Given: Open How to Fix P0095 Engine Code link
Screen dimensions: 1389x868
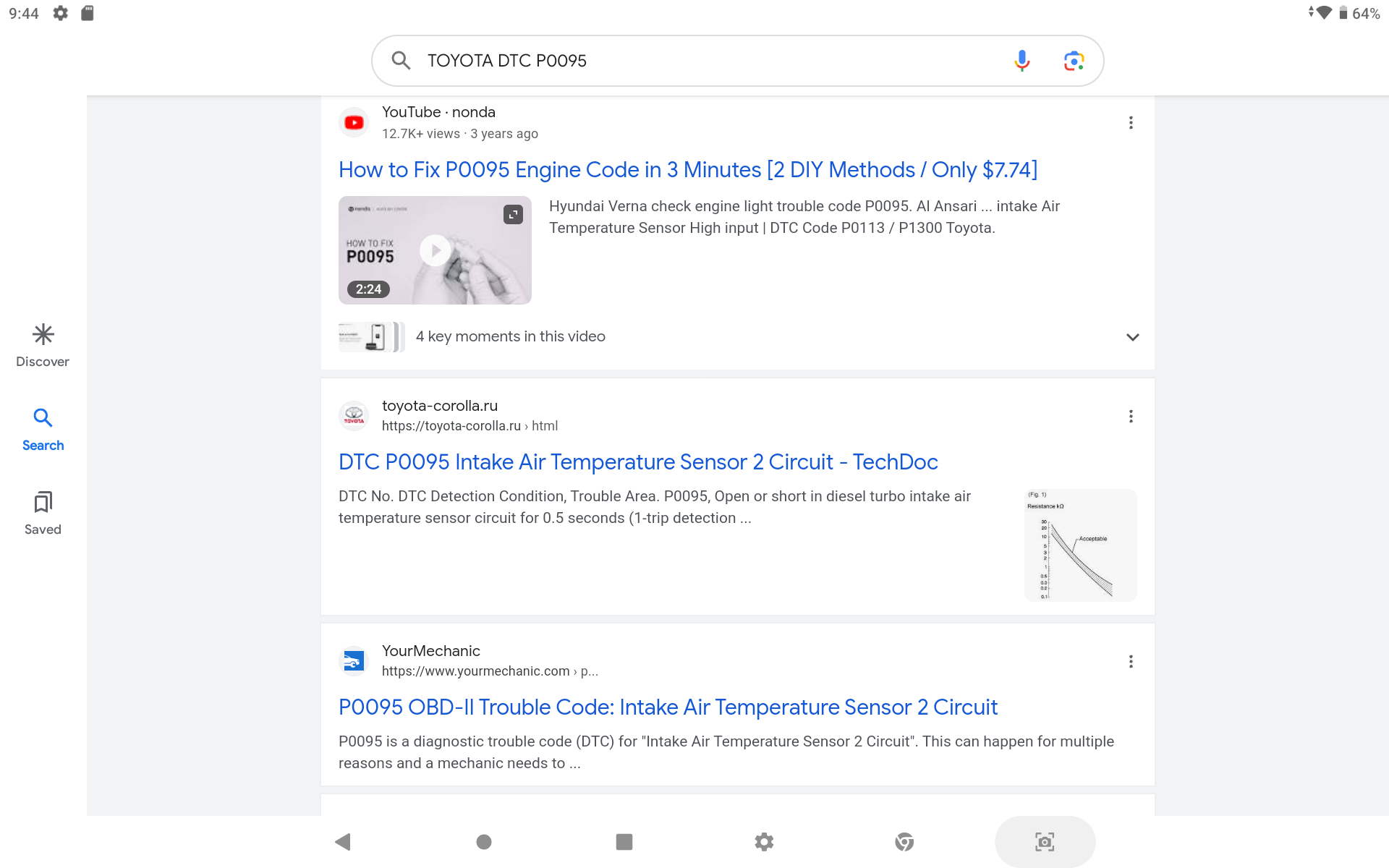Looking at the screenshot, I should pos(687,170).
